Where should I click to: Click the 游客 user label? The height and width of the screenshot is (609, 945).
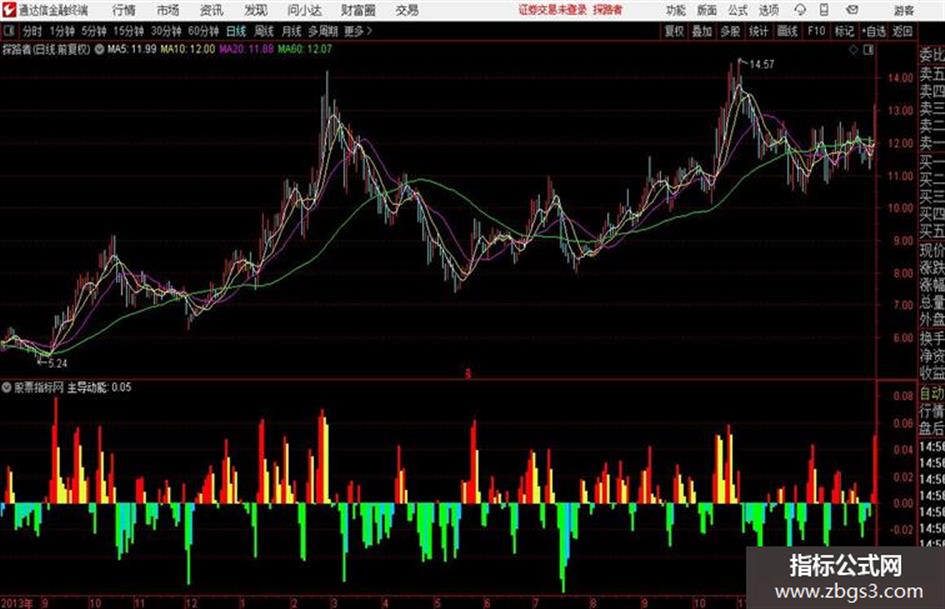pos(904,10)
